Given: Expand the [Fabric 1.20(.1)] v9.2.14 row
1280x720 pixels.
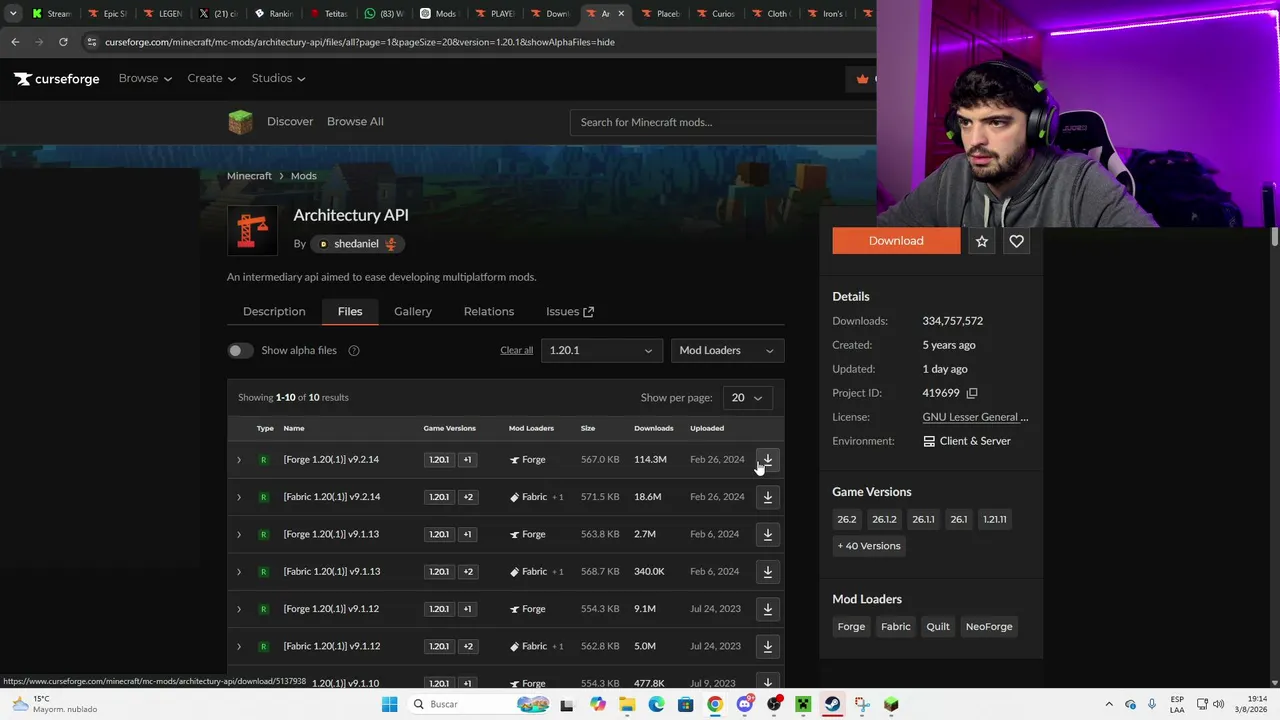Looking at the screenshot, I should click(239, 497).
